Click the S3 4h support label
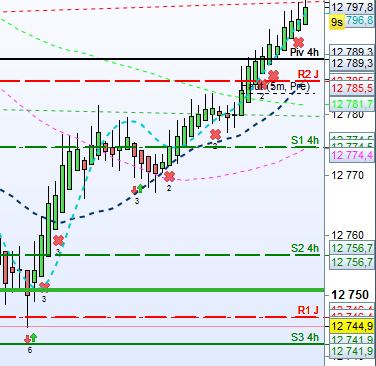 305,337
